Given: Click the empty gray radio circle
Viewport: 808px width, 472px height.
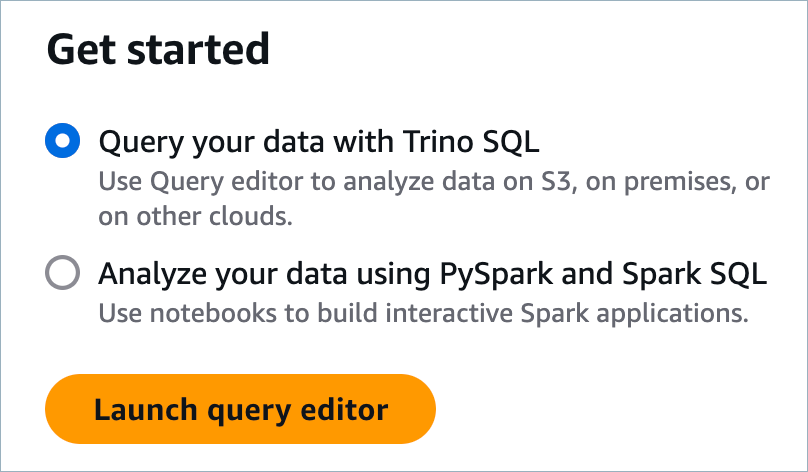Looking at the screenshot, I should click(63, 273).
